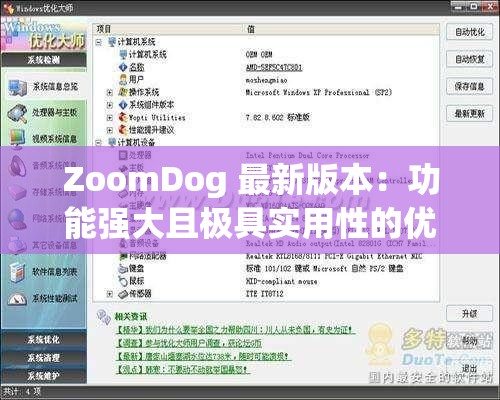Open the 【最新】唐家山堰塞湖 news link
Viewport: 500px width, 400px height.
coord(203,356)
